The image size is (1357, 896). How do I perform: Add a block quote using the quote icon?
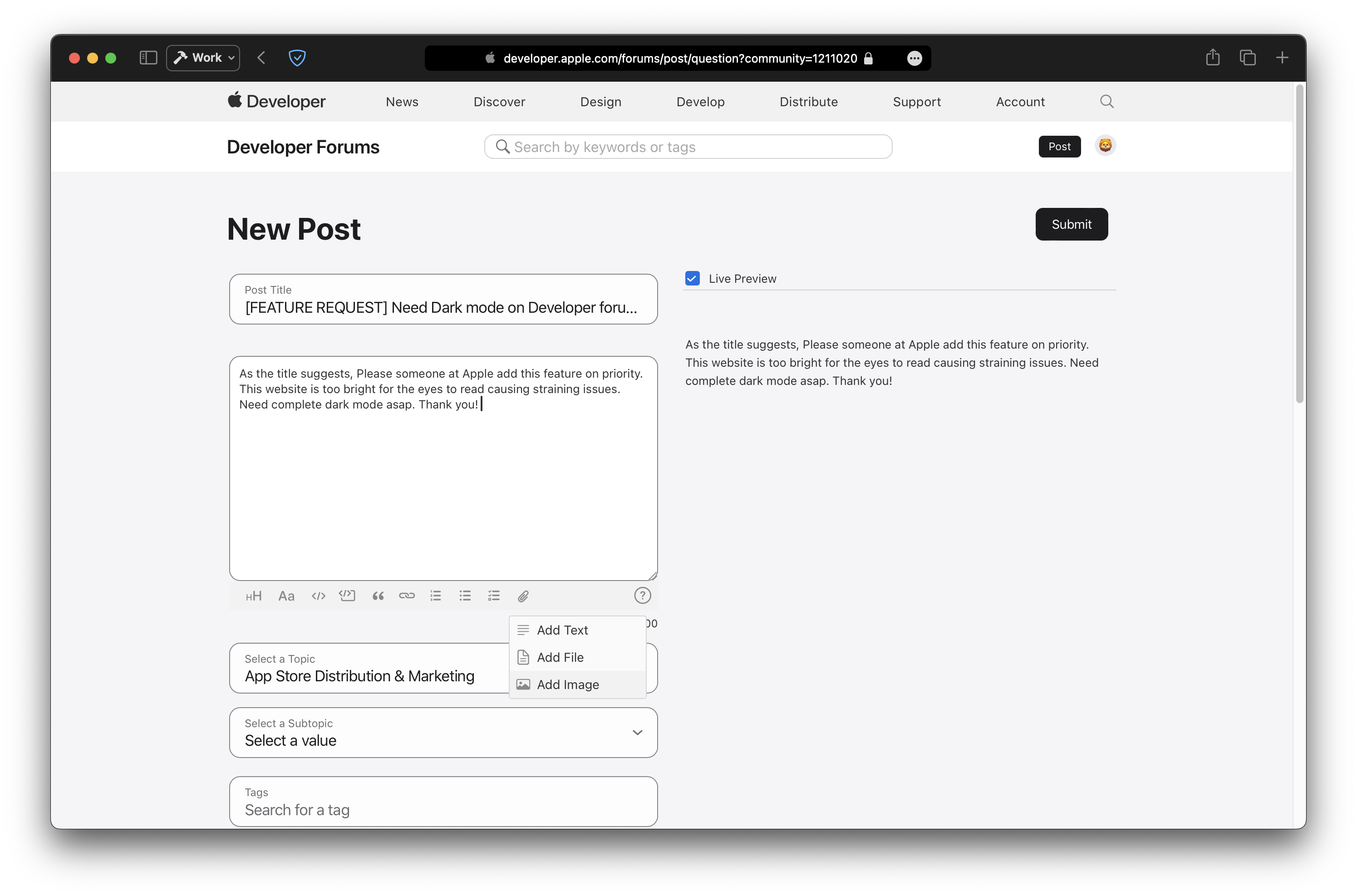(378, 596)
